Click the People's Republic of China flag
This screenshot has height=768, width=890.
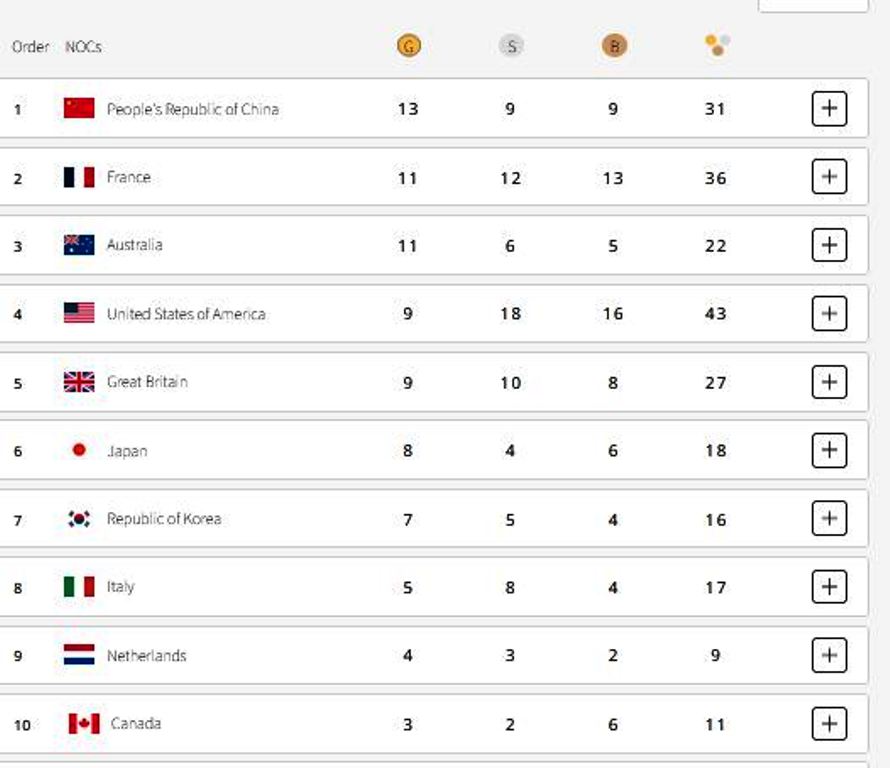pyautogui.click(x=79, y=108)
